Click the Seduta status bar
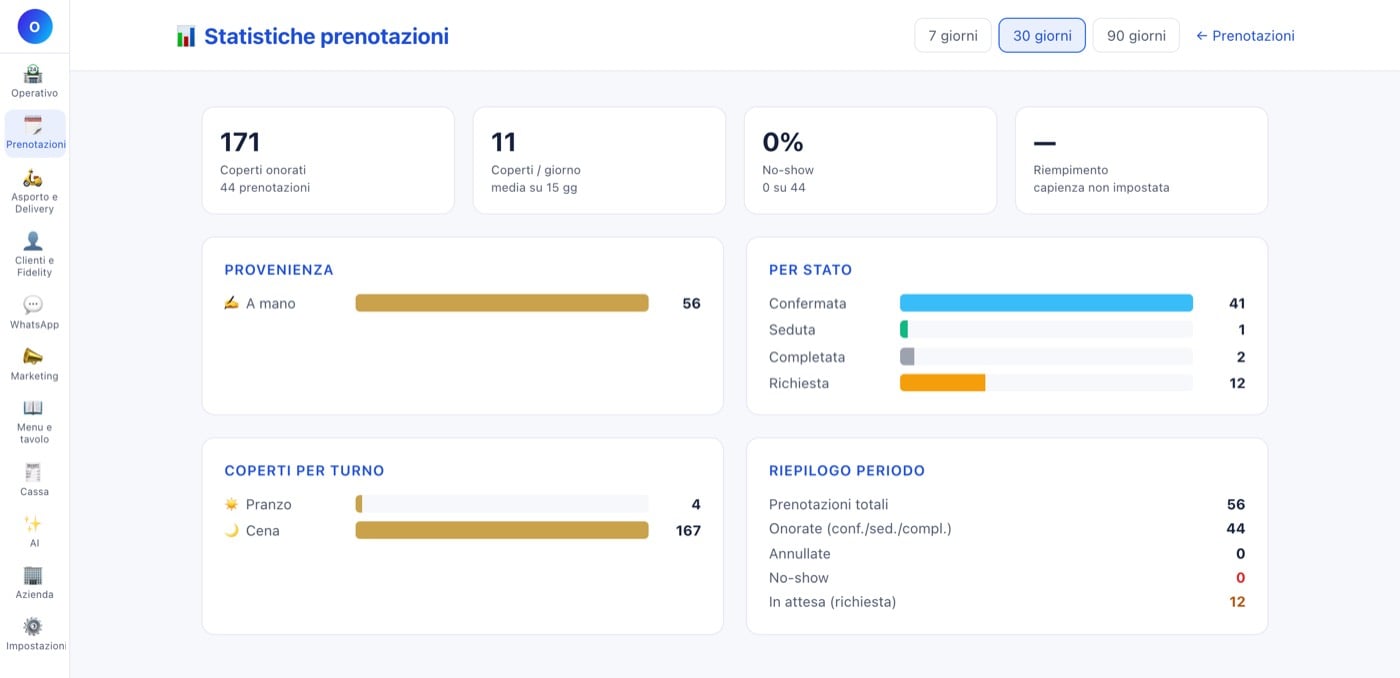 (1046, 329)
